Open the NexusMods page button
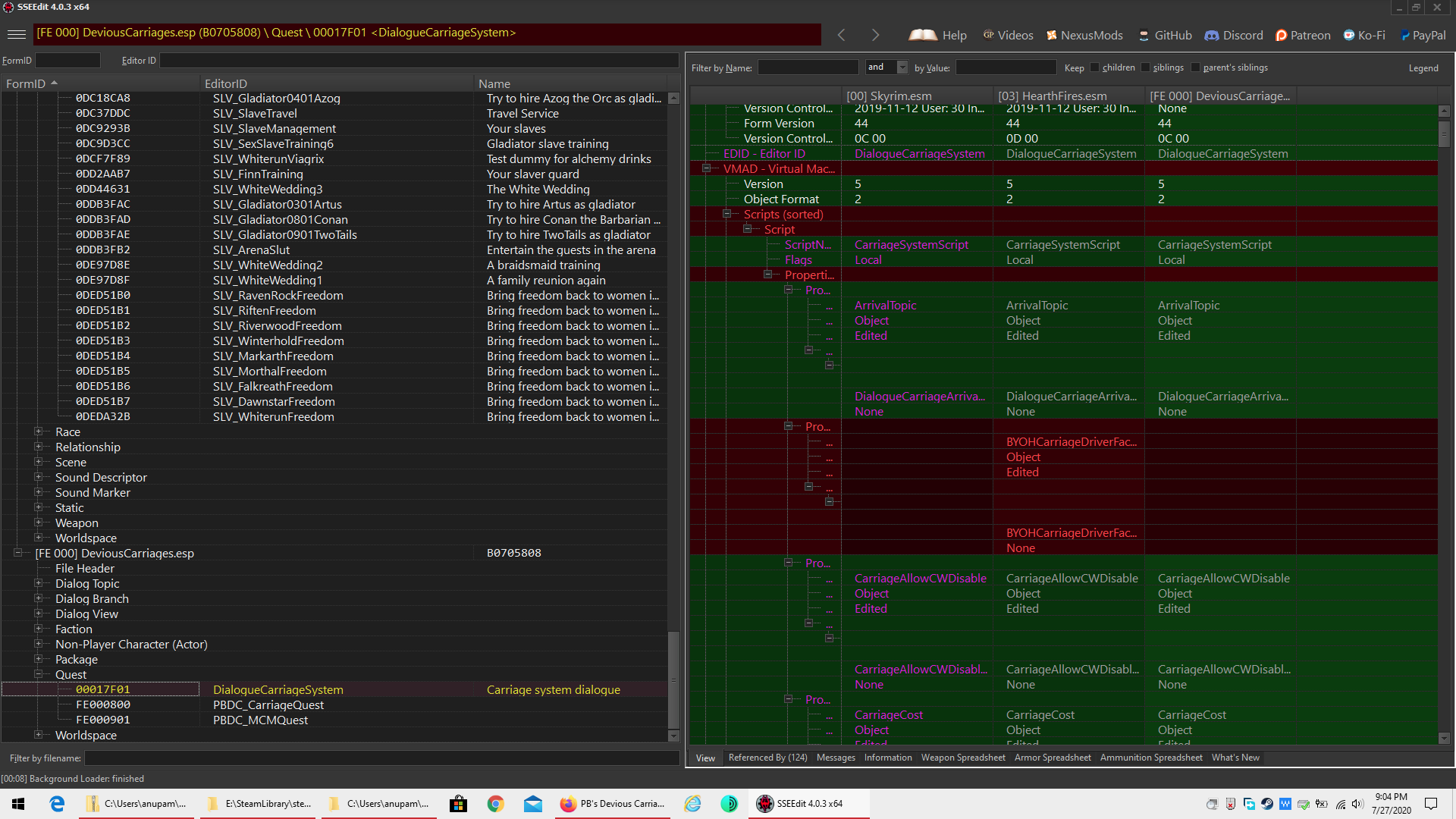Viewport: 1456px width, 819px height. pyautogui.click(x=1084, y=35)
